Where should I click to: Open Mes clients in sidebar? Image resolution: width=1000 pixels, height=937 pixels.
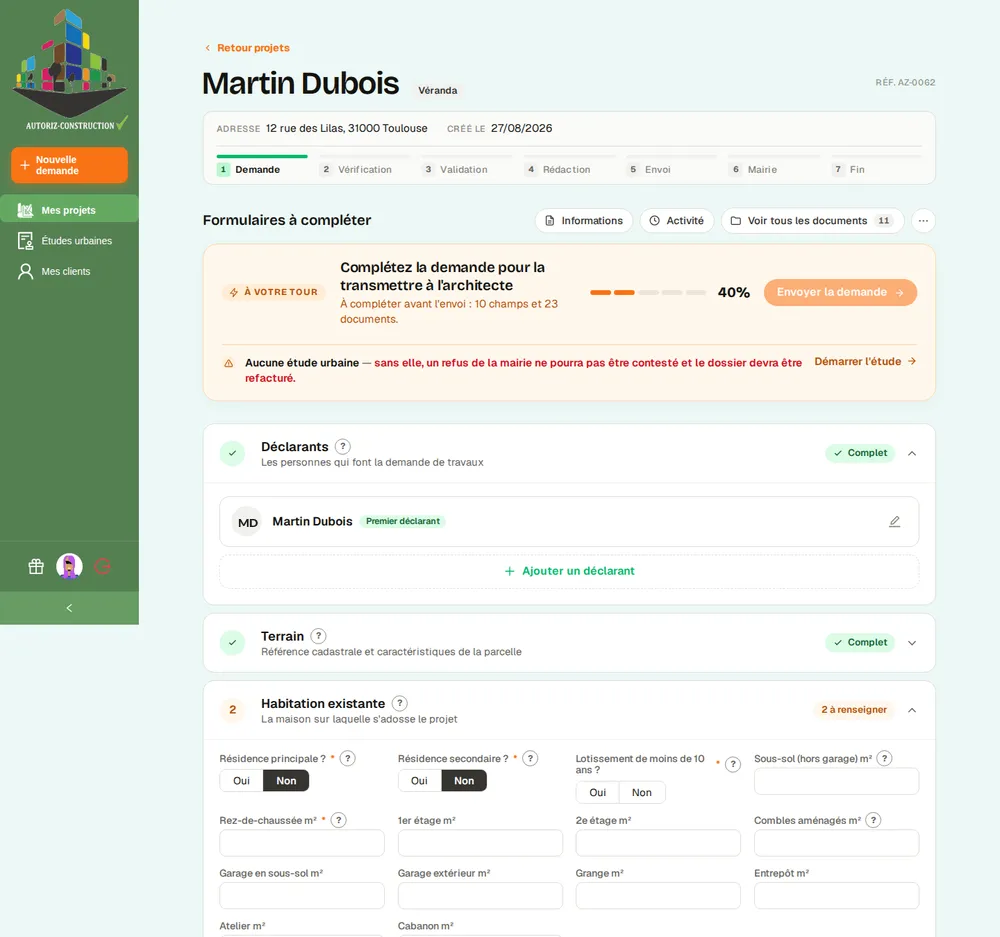click(x=70, y=271)
